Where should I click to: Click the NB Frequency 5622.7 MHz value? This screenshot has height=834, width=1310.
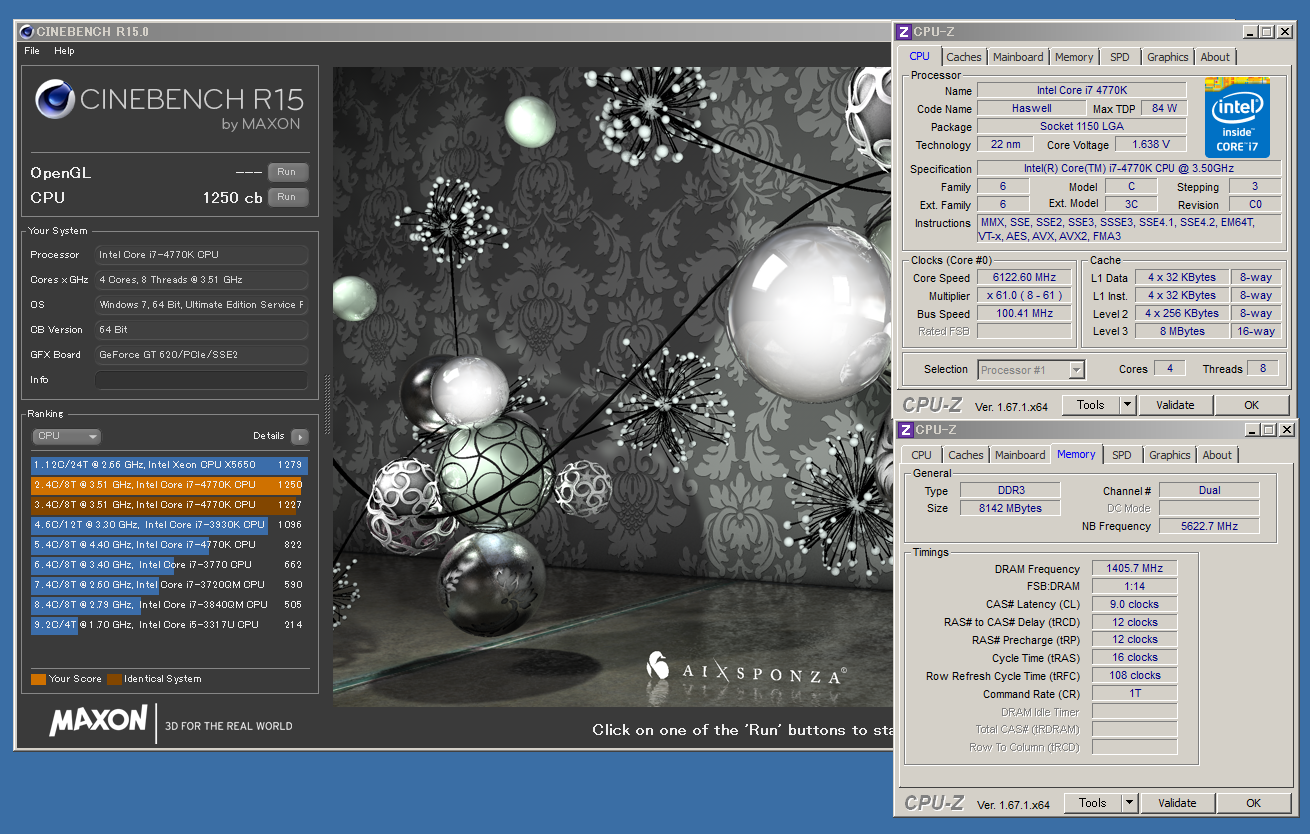[x=1210, y=526]
